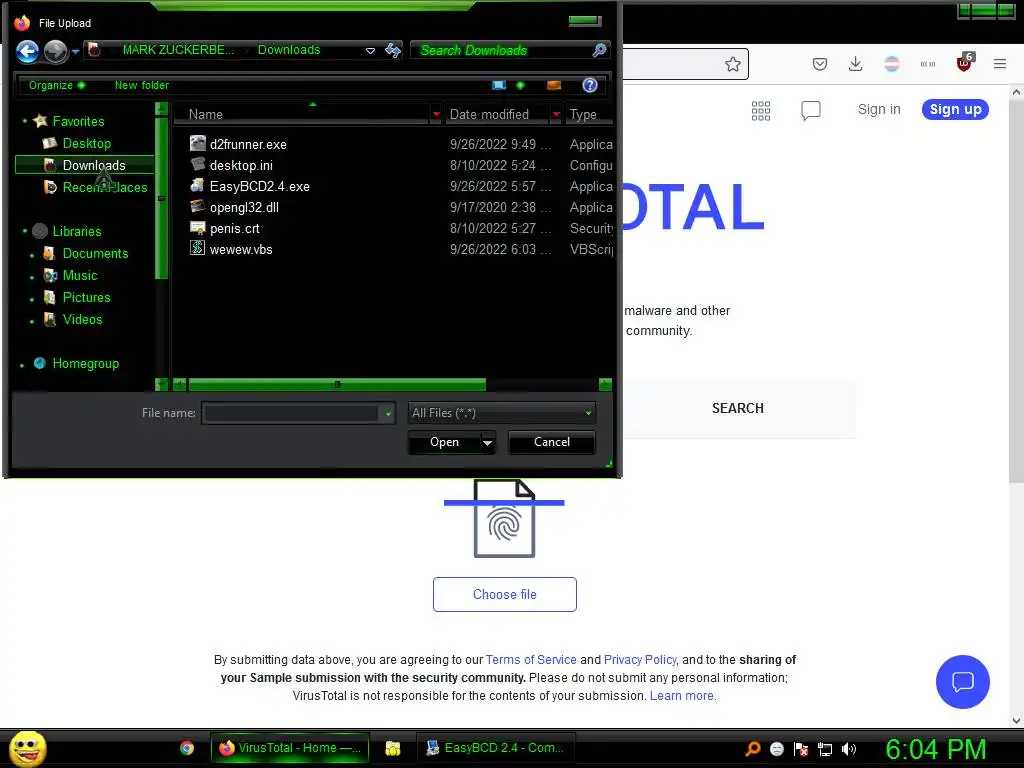Open view options dropdown dot
This screenshot has width=1024, height=768.
coord(520,85)
